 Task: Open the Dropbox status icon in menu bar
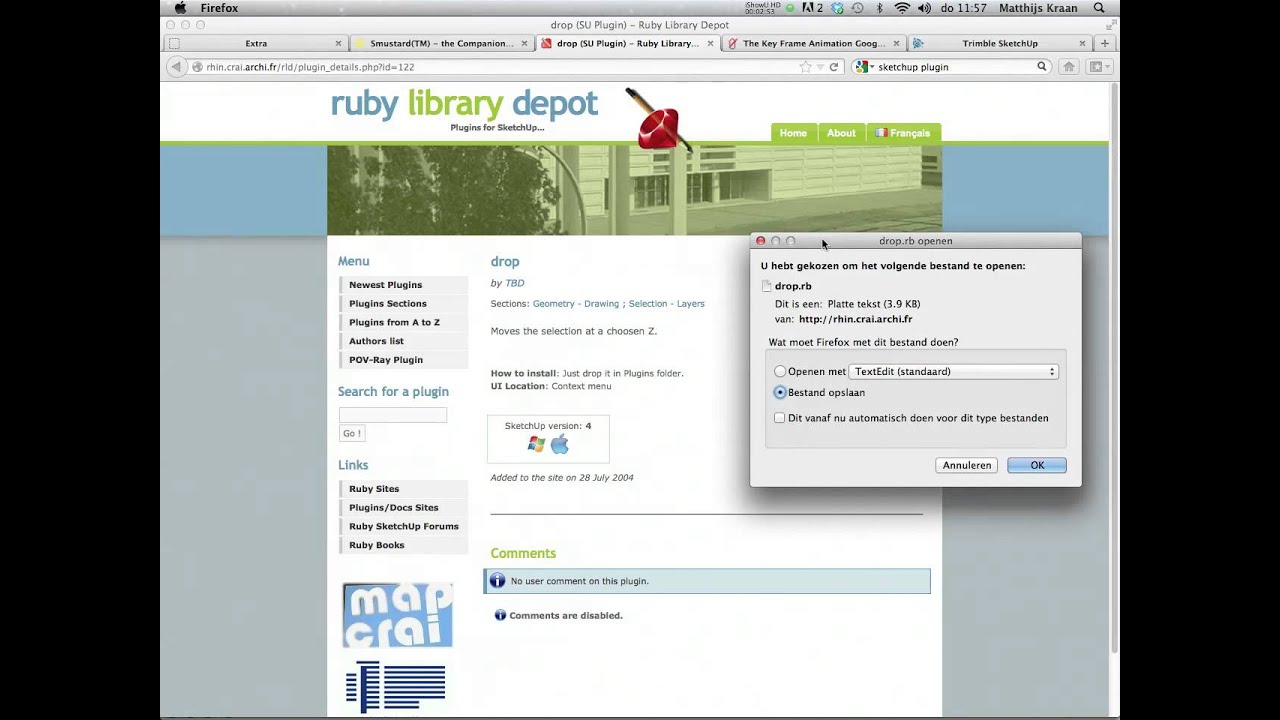(838, 8)
